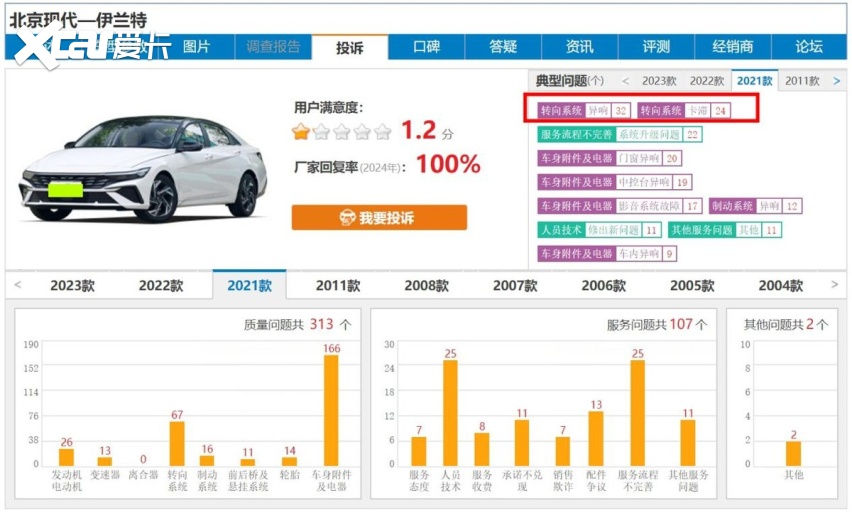Open the 答疑 tab
This screenshot has width=852, height=513.
click(503, 47)
